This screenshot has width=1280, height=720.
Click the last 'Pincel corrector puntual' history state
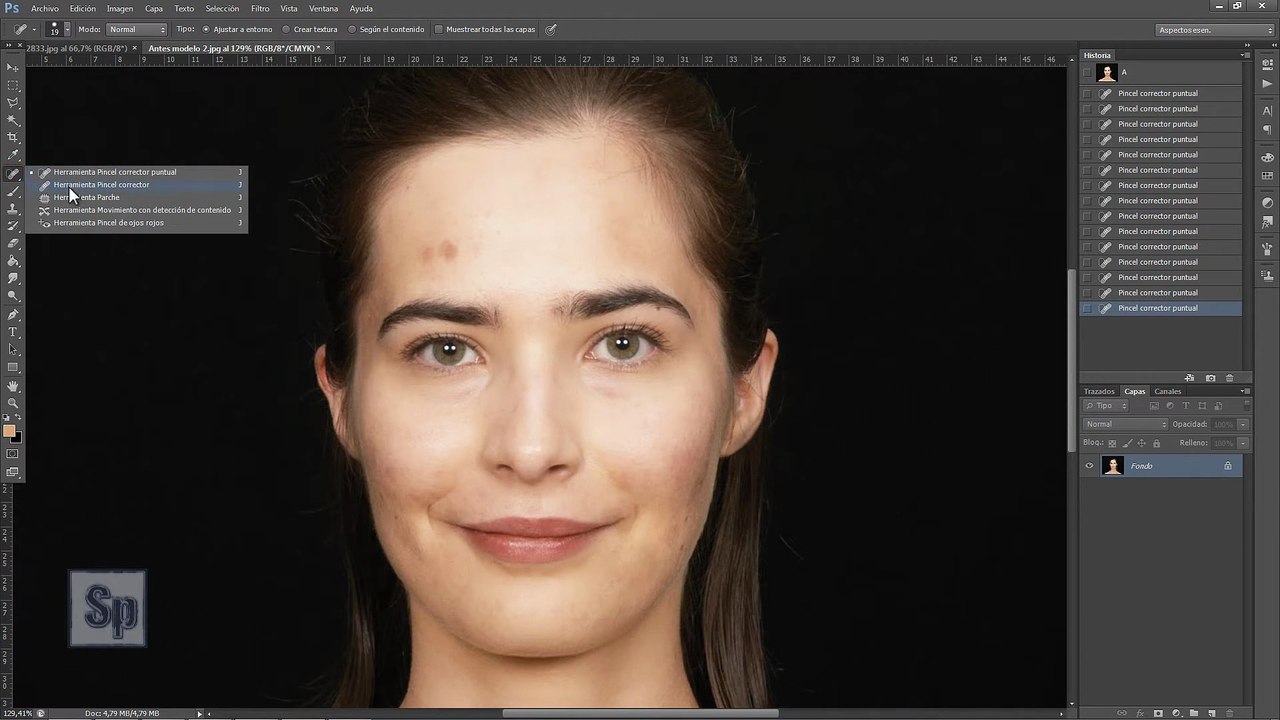coord(1157,308)
